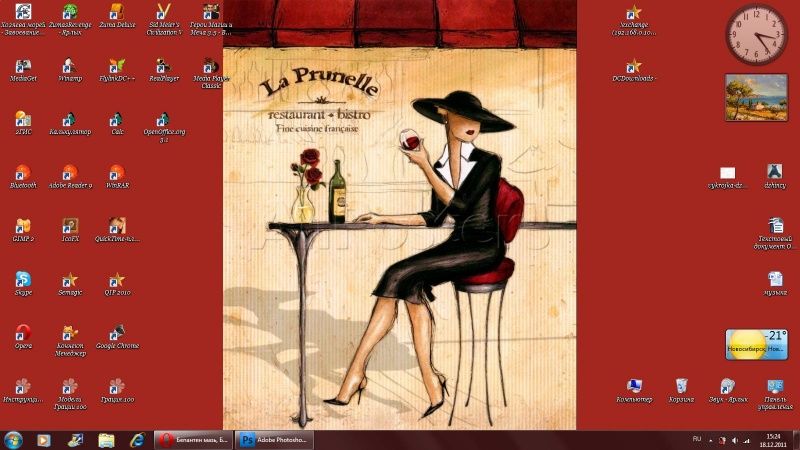Click the Windows Start button
This screenshot has width=800, height=450.
coord(14,440)
